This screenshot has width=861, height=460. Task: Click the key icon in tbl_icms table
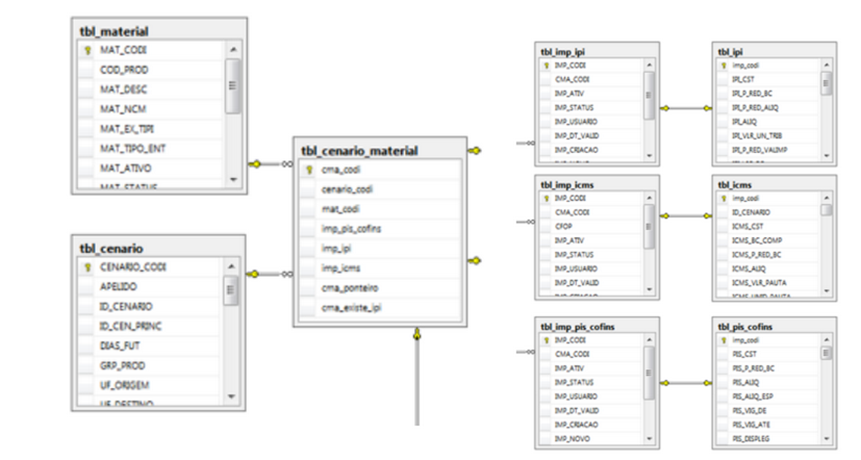pyautogui.click(x=724, y=198)
